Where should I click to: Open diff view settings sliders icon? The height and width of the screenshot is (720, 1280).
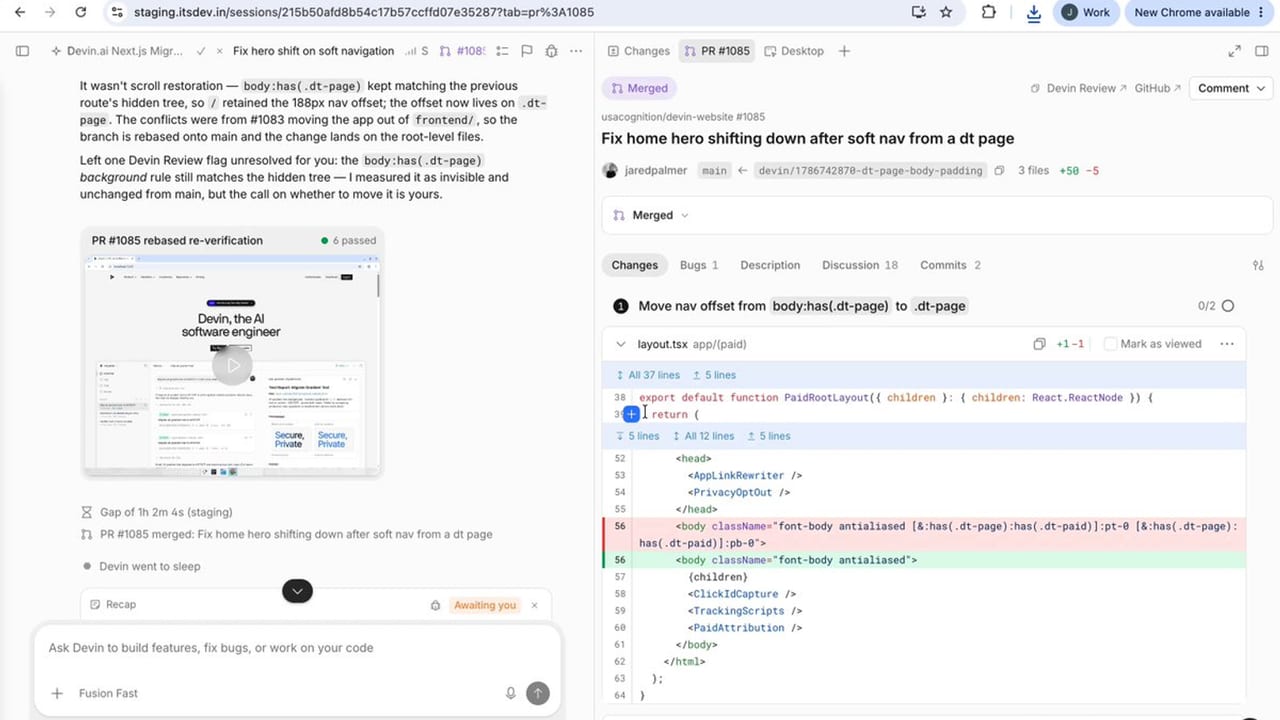[1258, 265]
